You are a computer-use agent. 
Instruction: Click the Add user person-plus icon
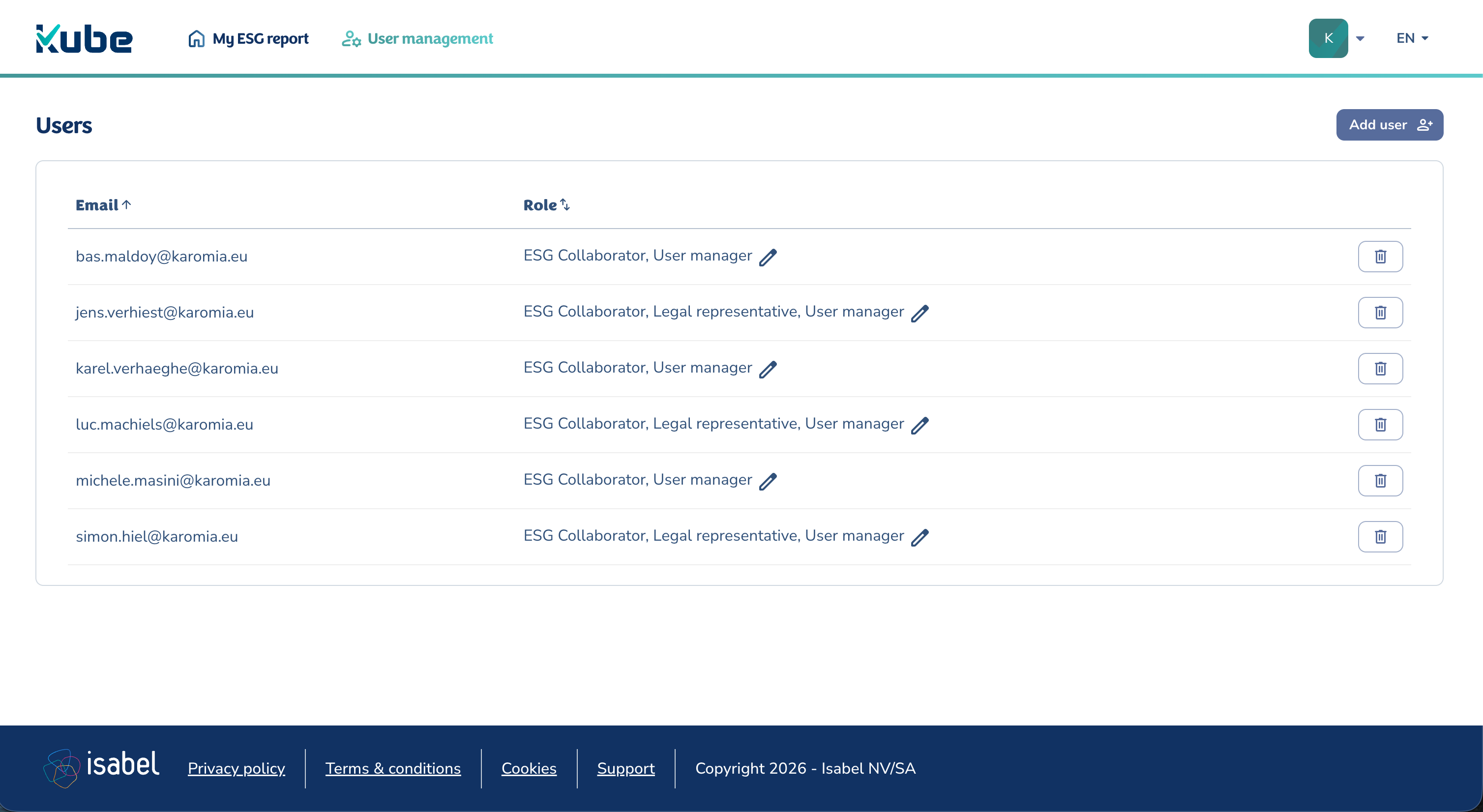click(x=1425, y=124)
